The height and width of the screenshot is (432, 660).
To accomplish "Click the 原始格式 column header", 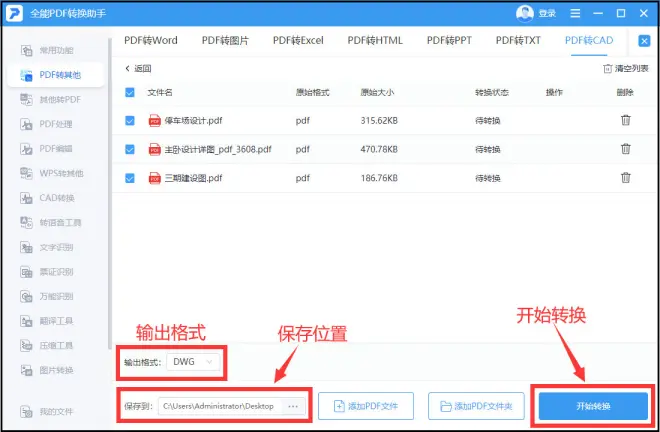I will [312, 92].
